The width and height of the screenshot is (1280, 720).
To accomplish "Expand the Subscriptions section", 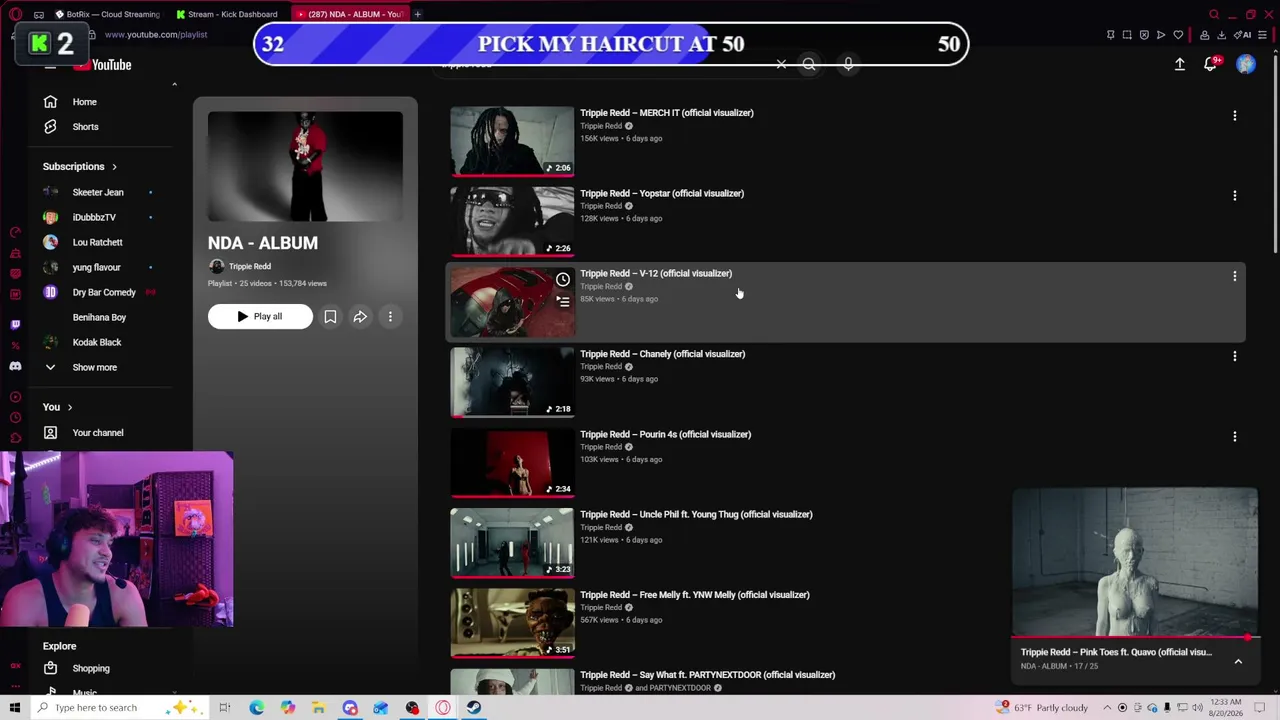I will (x=80, y=167).
